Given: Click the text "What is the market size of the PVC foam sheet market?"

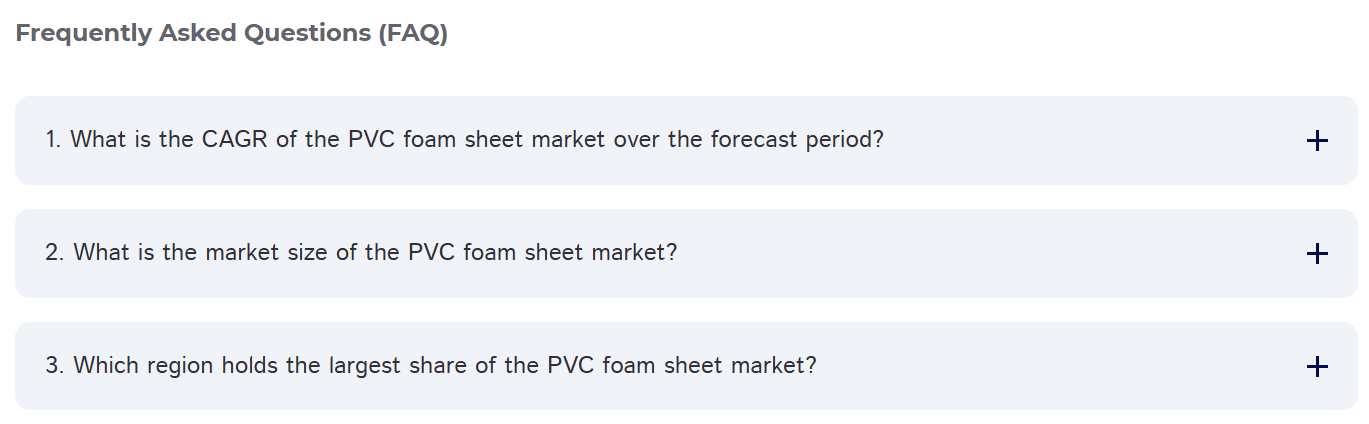Looking at the screenshot, I should pyautogui.click(x=375, y=253).
